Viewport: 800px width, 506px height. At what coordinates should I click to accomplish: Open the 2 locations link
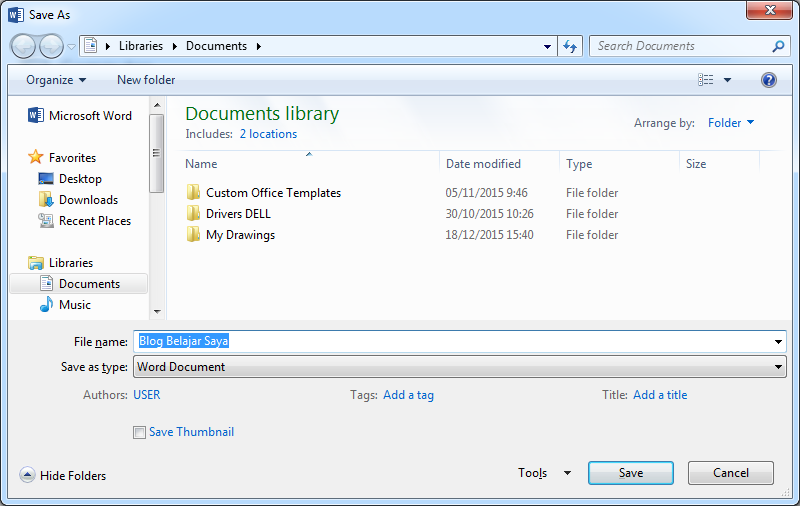pyautogui.click(x=268, y=134)
